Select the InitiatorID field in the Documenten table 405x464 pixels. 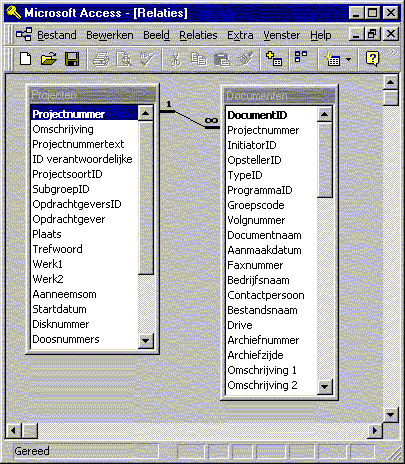(252, 145)
